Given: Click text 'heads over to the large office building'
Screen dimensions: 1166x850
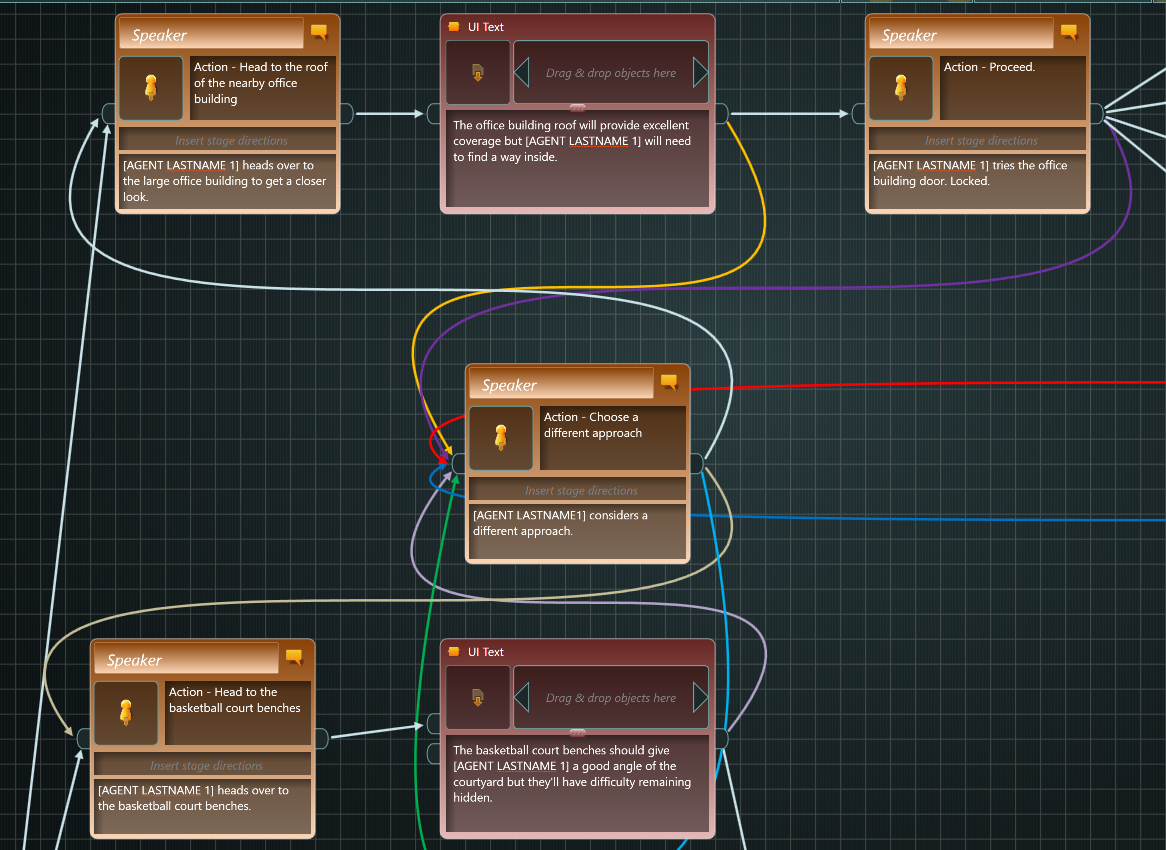Looking at the screenshot, I should click(224, 181).
